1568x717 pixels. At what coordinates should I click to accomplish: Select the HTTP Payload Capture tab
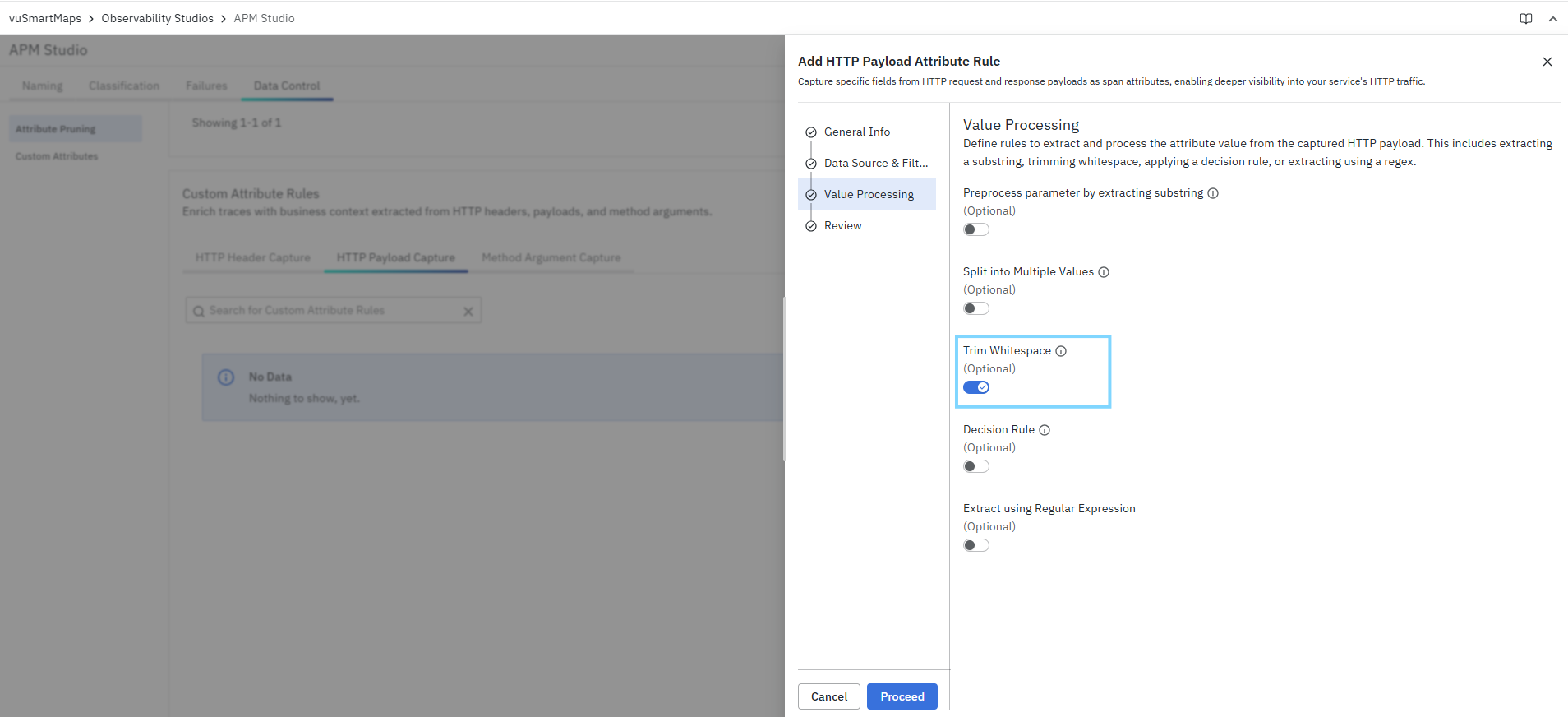396,257
